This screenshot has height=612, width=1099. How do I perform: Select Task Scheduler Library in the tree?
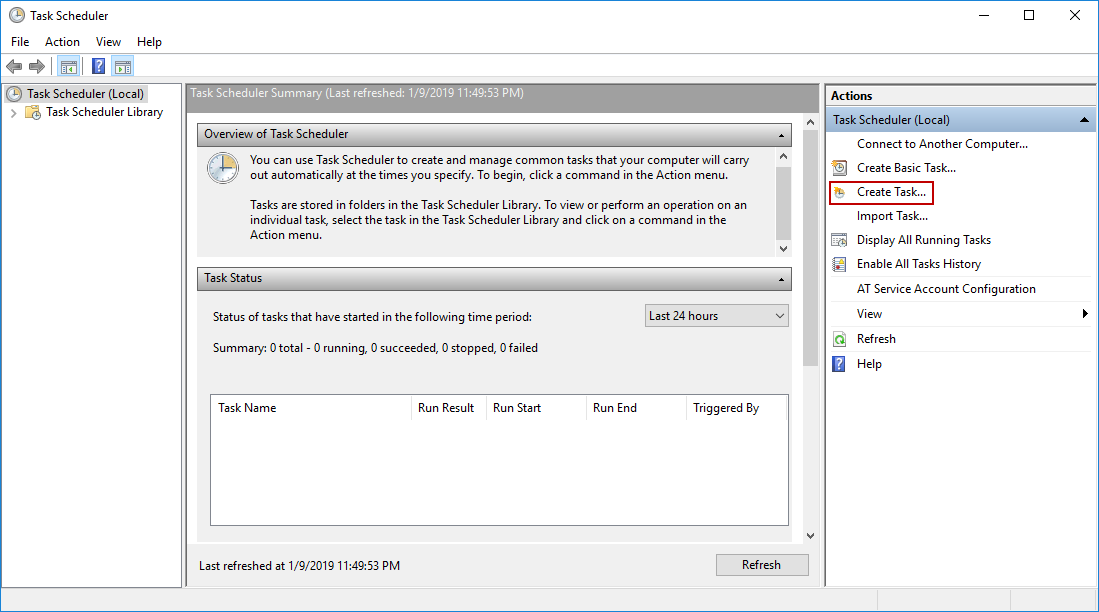tap(104, 112)
